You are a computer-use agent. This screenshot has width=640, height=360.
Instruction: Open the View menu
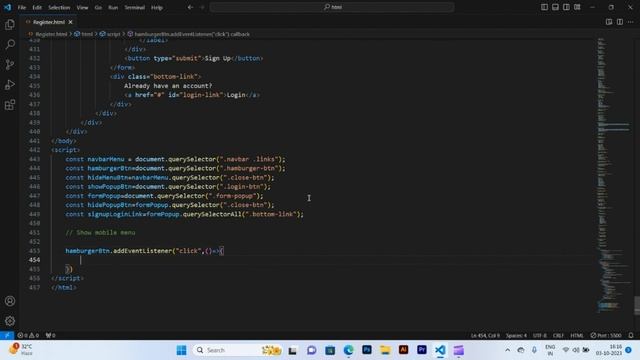[82, 7]
